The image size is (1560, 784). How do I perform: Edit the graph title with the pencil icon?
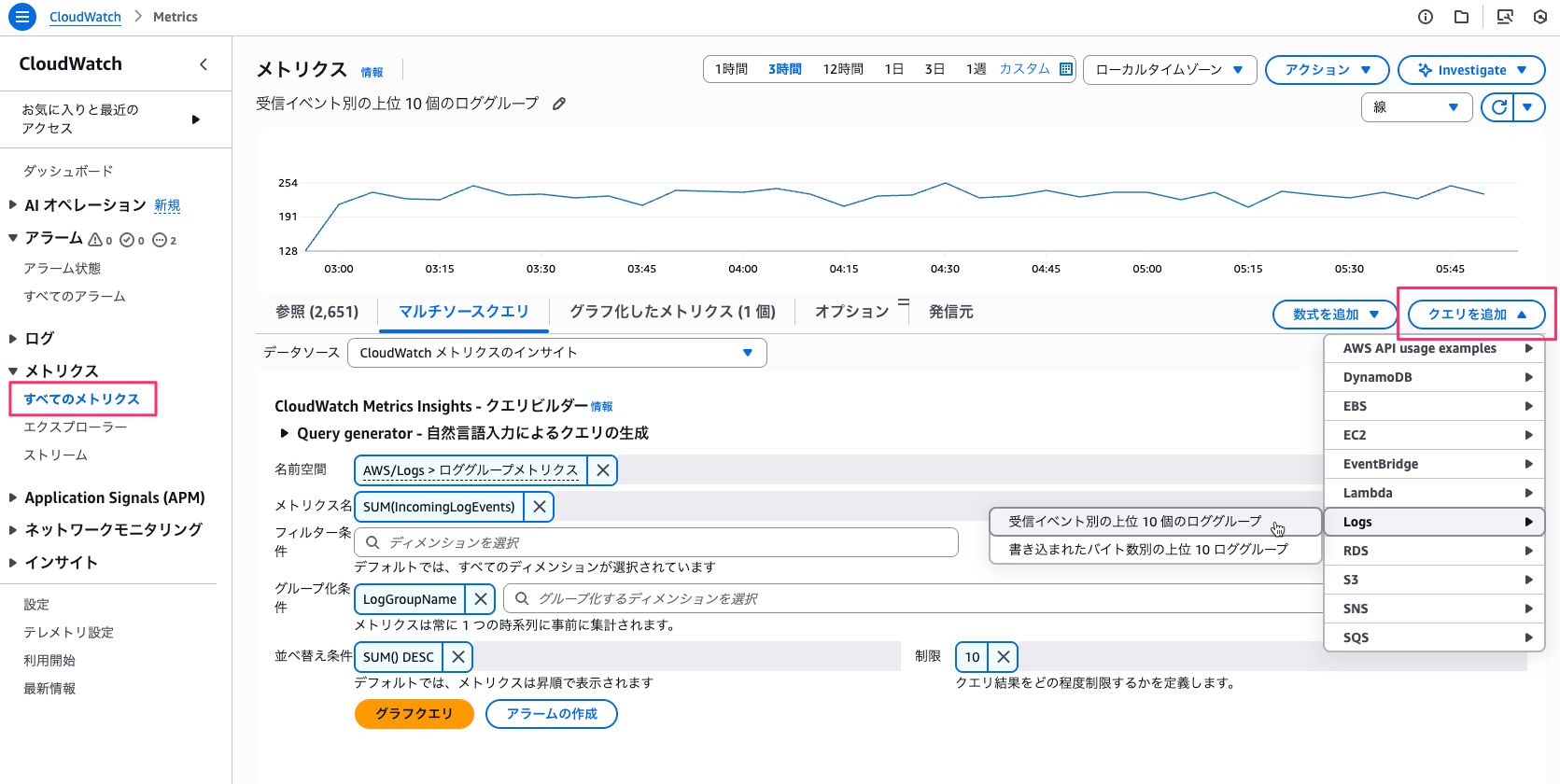[559, 104]
